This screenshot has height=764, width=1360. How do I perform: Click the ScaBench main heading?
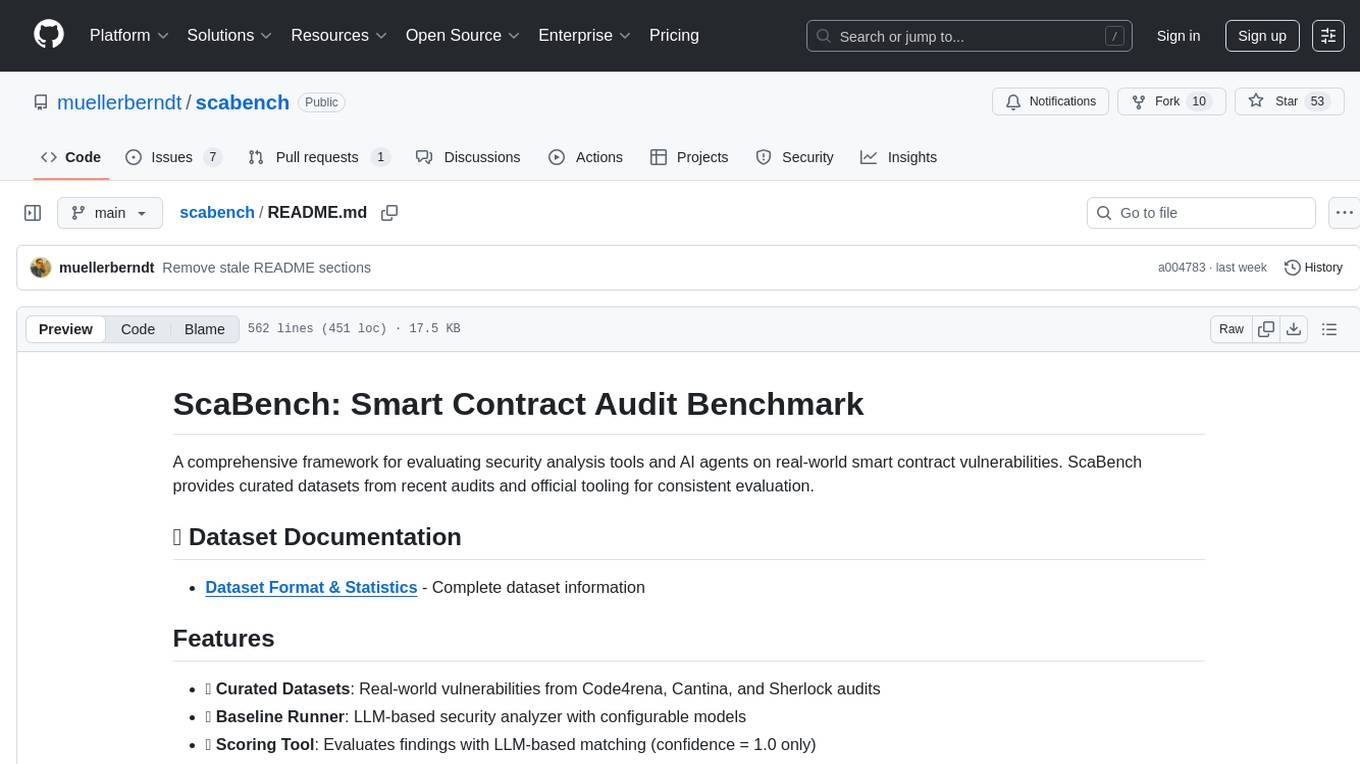[x=518, y=403]
